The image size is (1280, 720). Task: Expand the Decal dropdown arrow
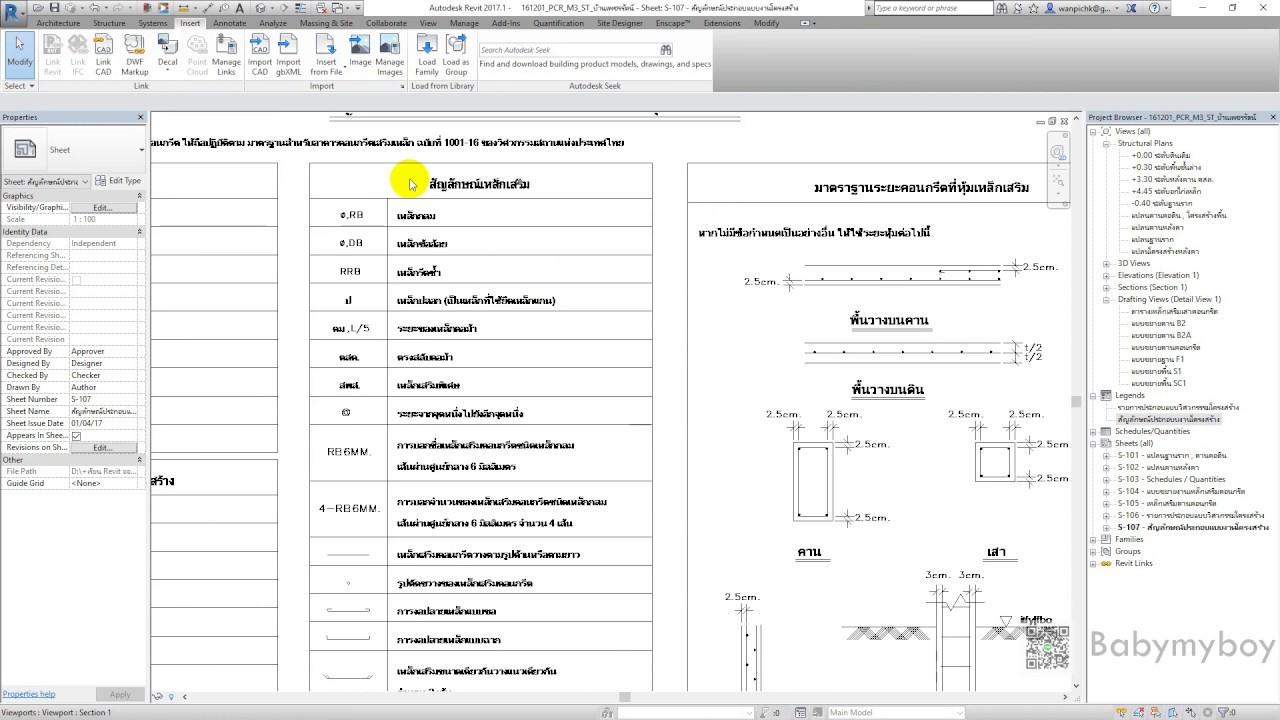click(168, 71)
